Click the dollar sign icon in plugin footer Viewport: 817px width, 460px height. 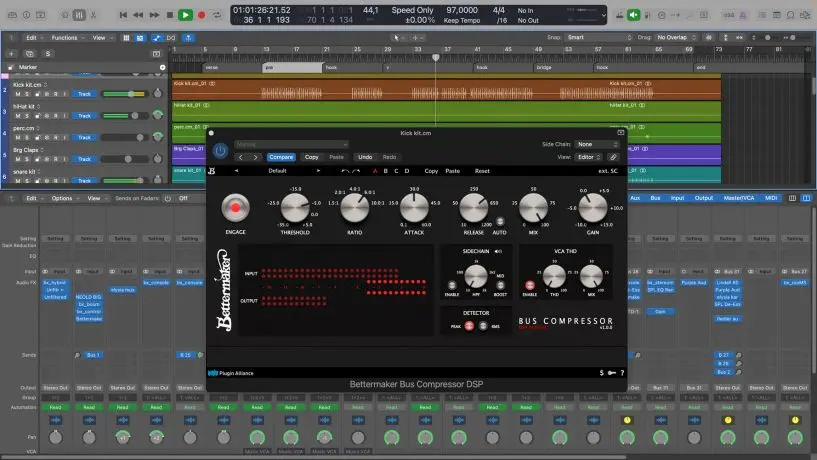[x=601, y=373]
